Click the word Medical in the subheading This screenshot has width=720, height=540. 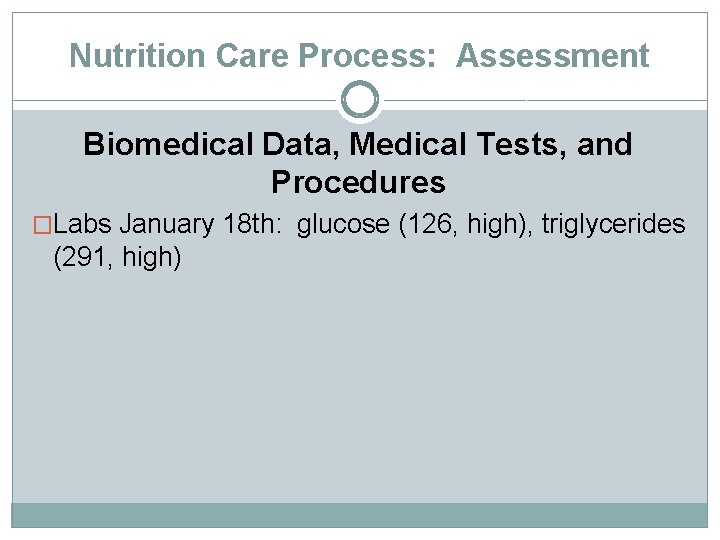[408, 144]
